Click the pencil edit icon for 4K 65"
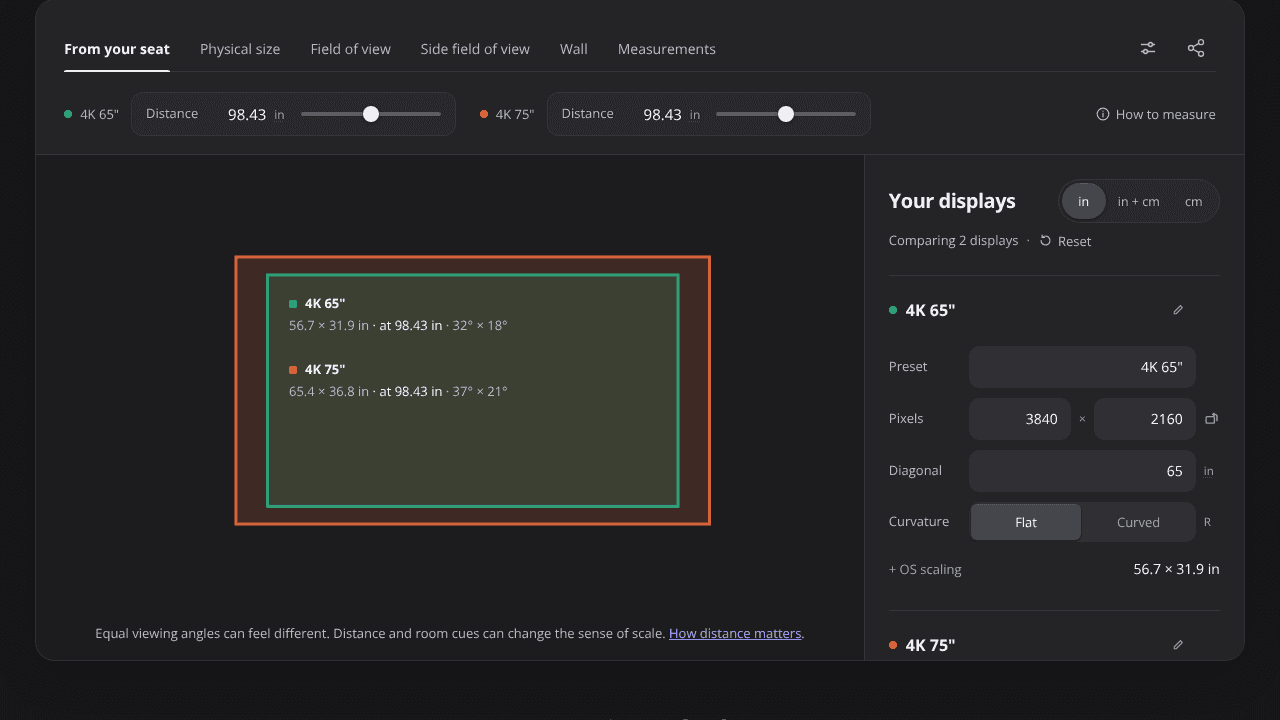Screen dimensions: 1280x720 click(1178, 310)
